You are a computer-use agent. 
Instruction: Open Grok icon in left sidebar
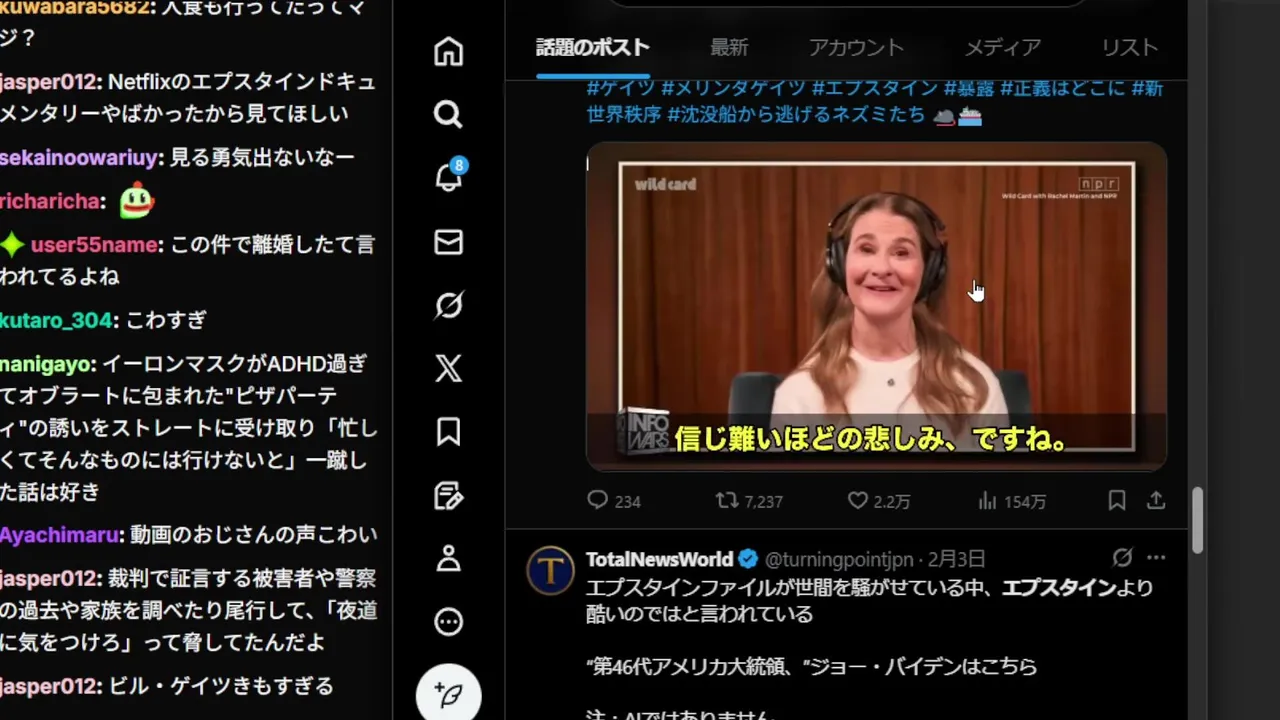(x=448, y=304)
